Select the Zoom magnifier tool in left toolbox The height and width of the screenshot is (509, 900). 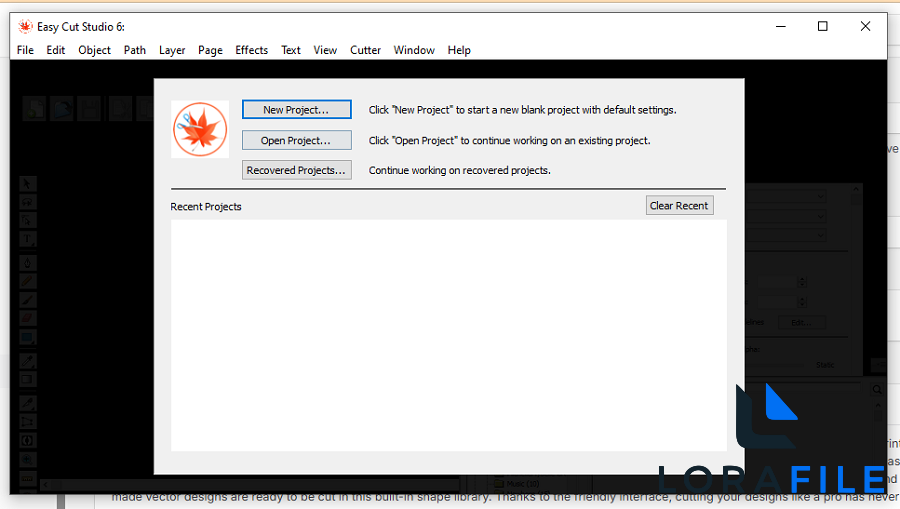(x=28, y=460)
